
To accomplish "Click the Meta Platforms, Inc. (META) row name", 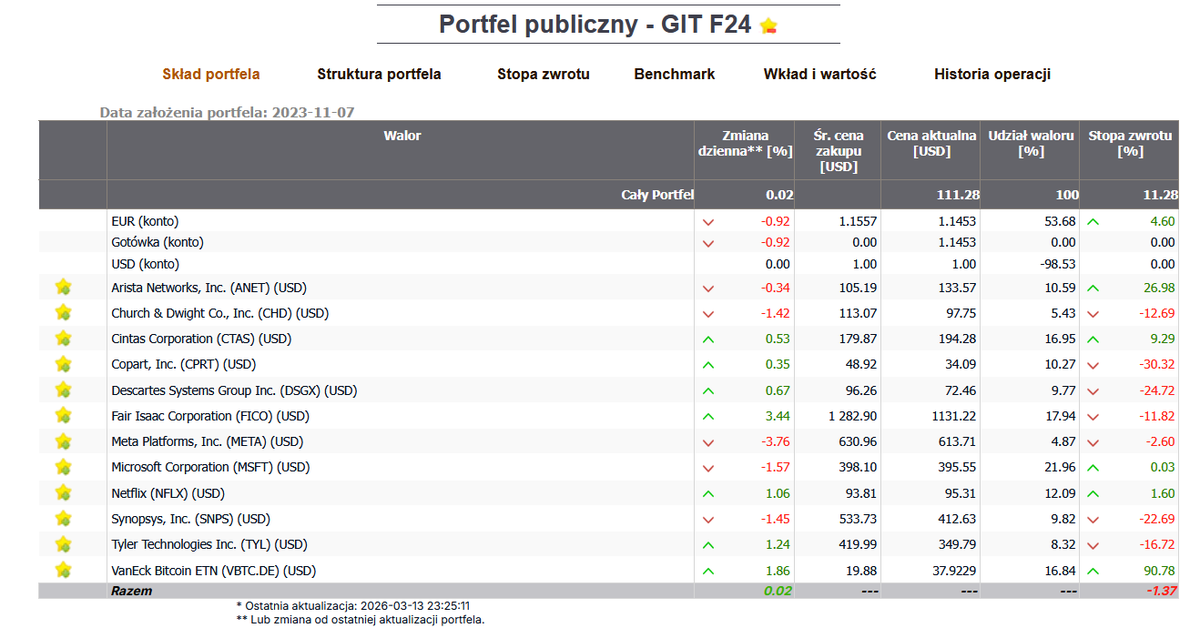I will pyautogui.click(x=207, y=441).
